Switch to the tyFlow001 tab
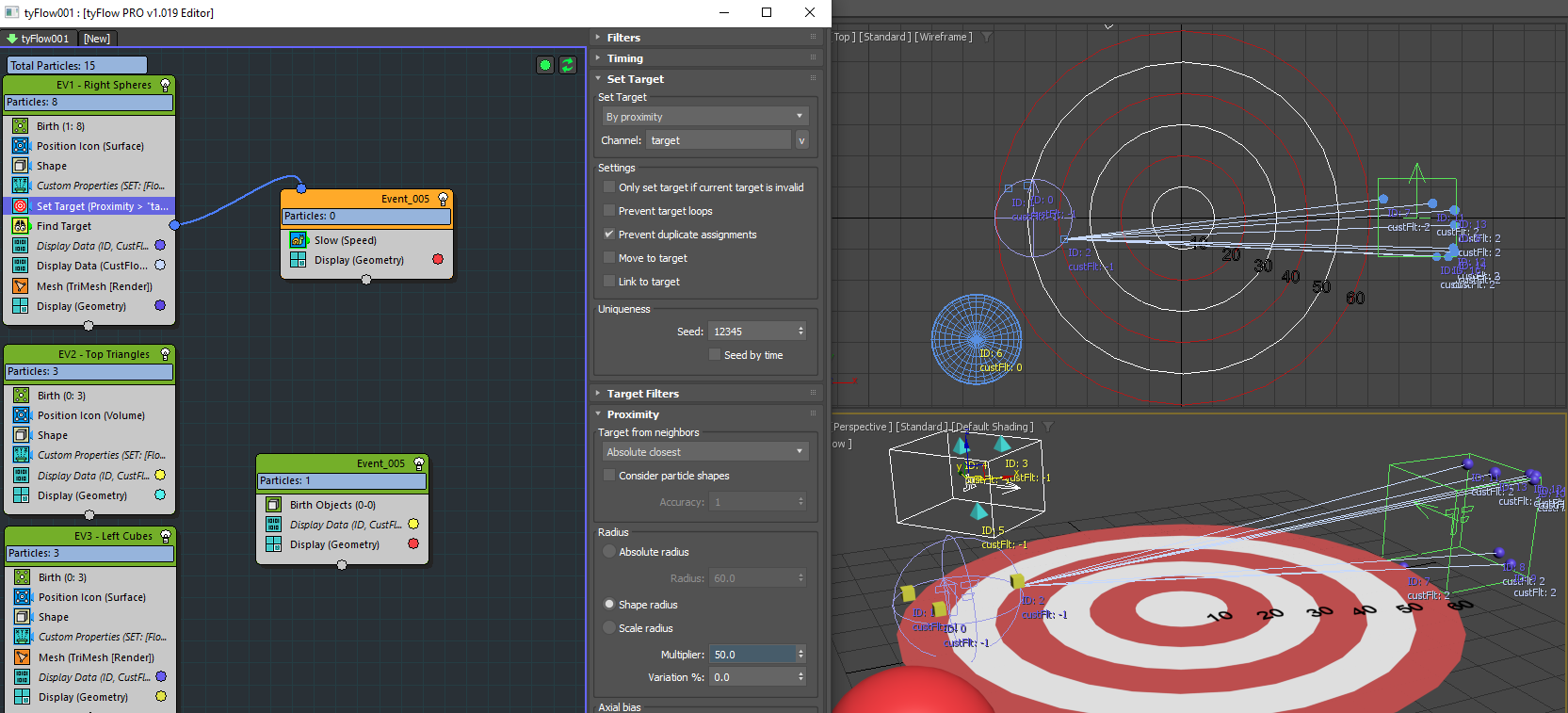Screen dimensions: 1568x713 38,39
